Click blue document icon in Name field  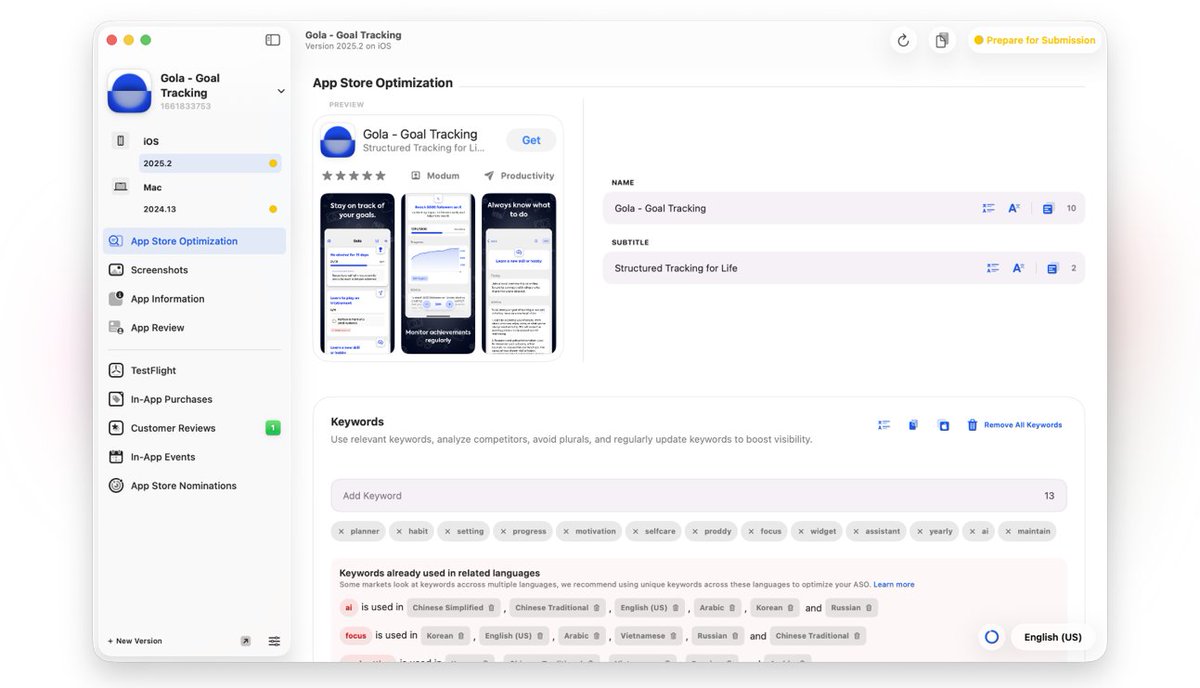(1048, 209)
